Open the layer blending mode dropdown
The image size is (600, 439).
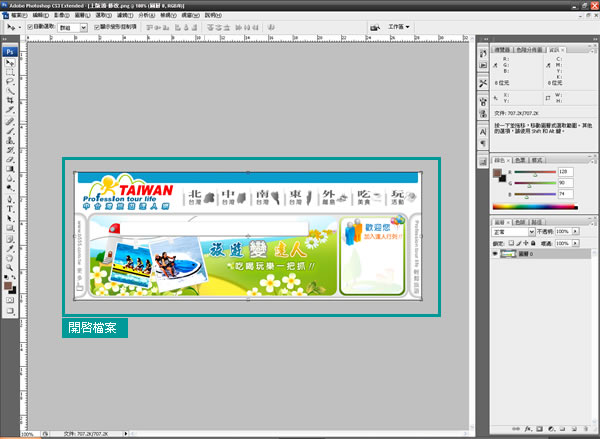[x=514, y=232]
